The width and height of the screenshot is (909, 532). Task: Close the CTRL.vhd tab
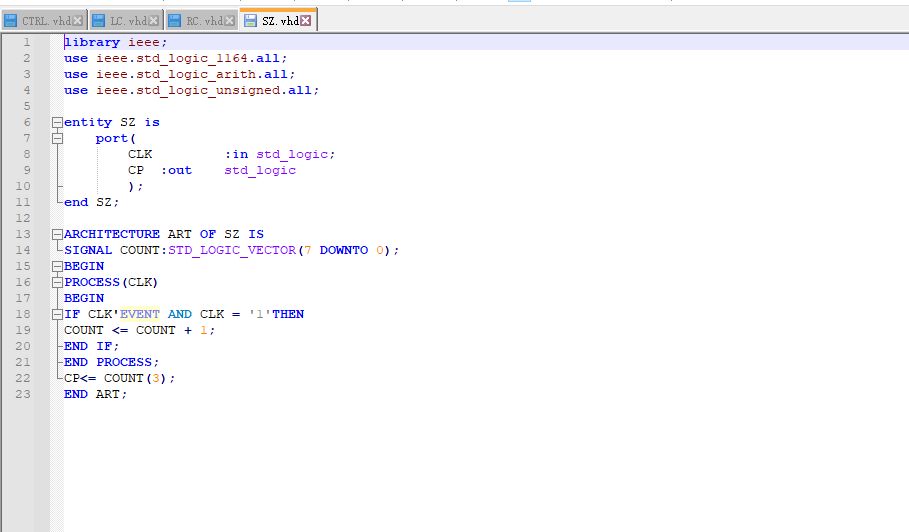click(x=78, y=21)
